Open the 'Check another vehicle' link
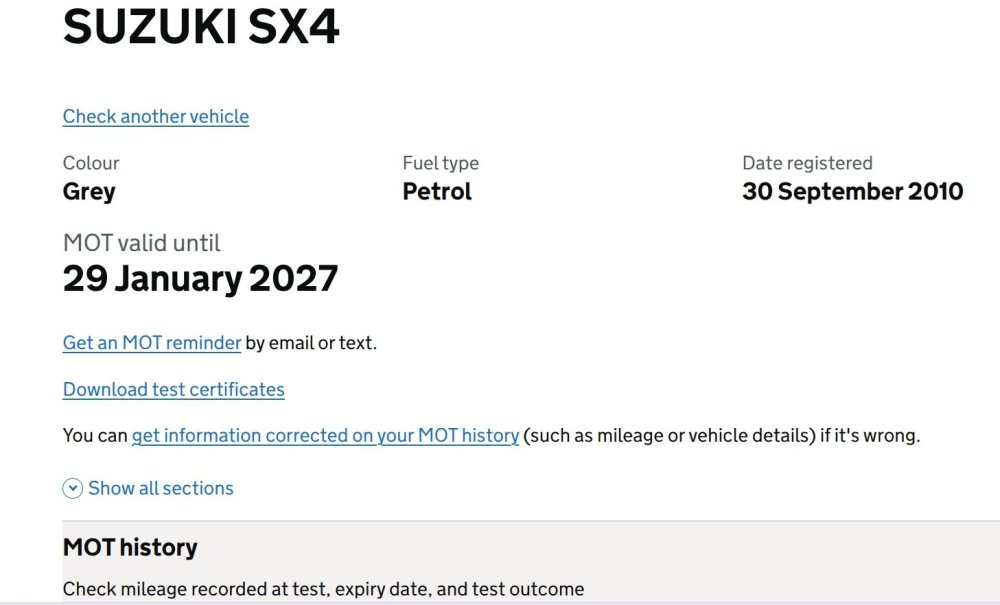The image size is (1000, 605). [156, 117]
